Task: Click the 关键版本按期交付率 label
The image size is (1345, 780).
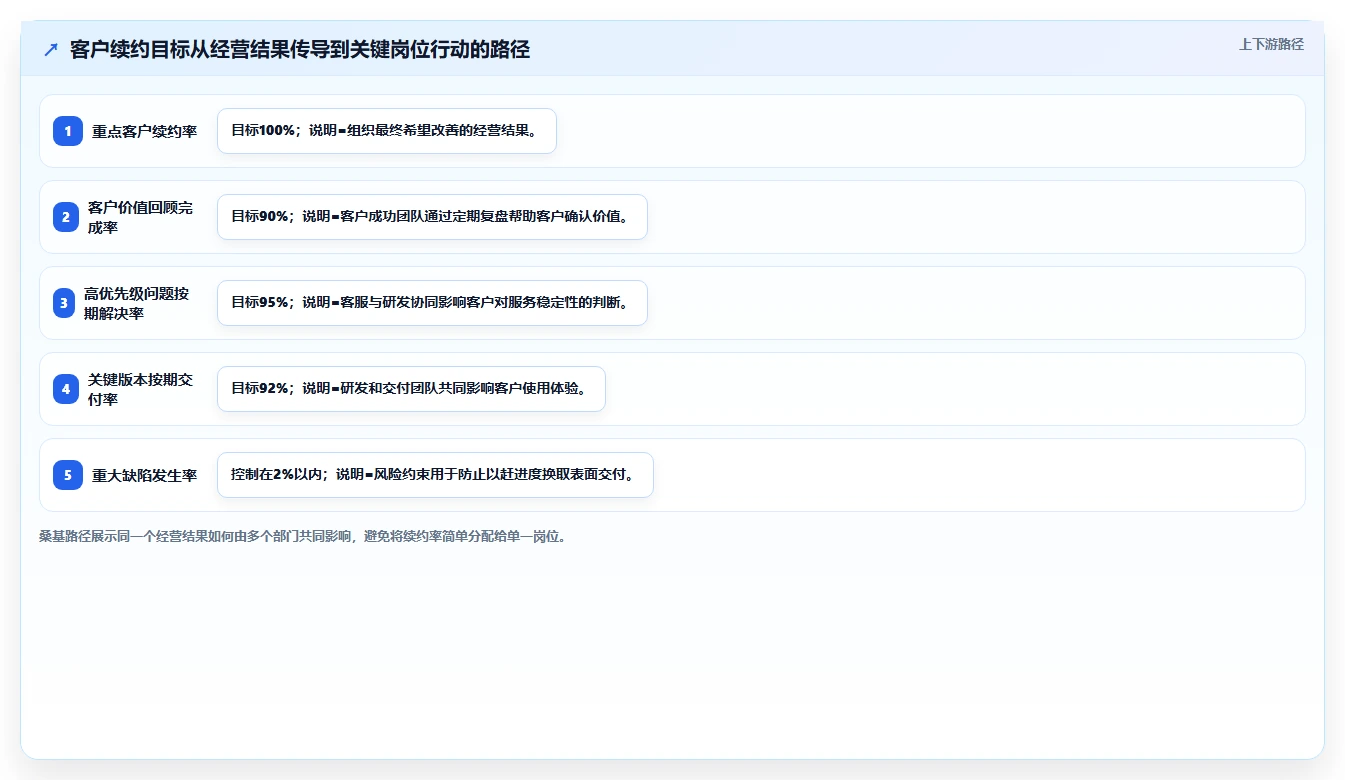Action: 141,389
